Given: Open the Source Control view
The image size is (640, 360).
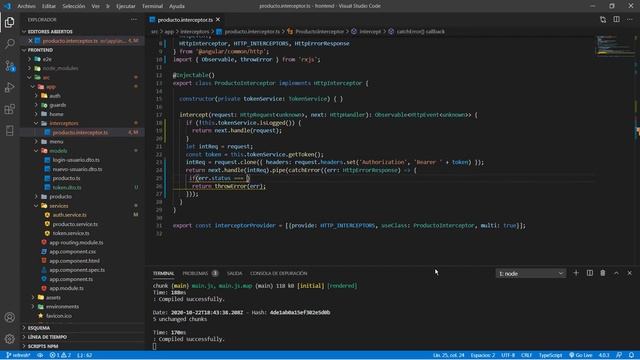Looking at the screenshot, I should [x=9, y=66].
